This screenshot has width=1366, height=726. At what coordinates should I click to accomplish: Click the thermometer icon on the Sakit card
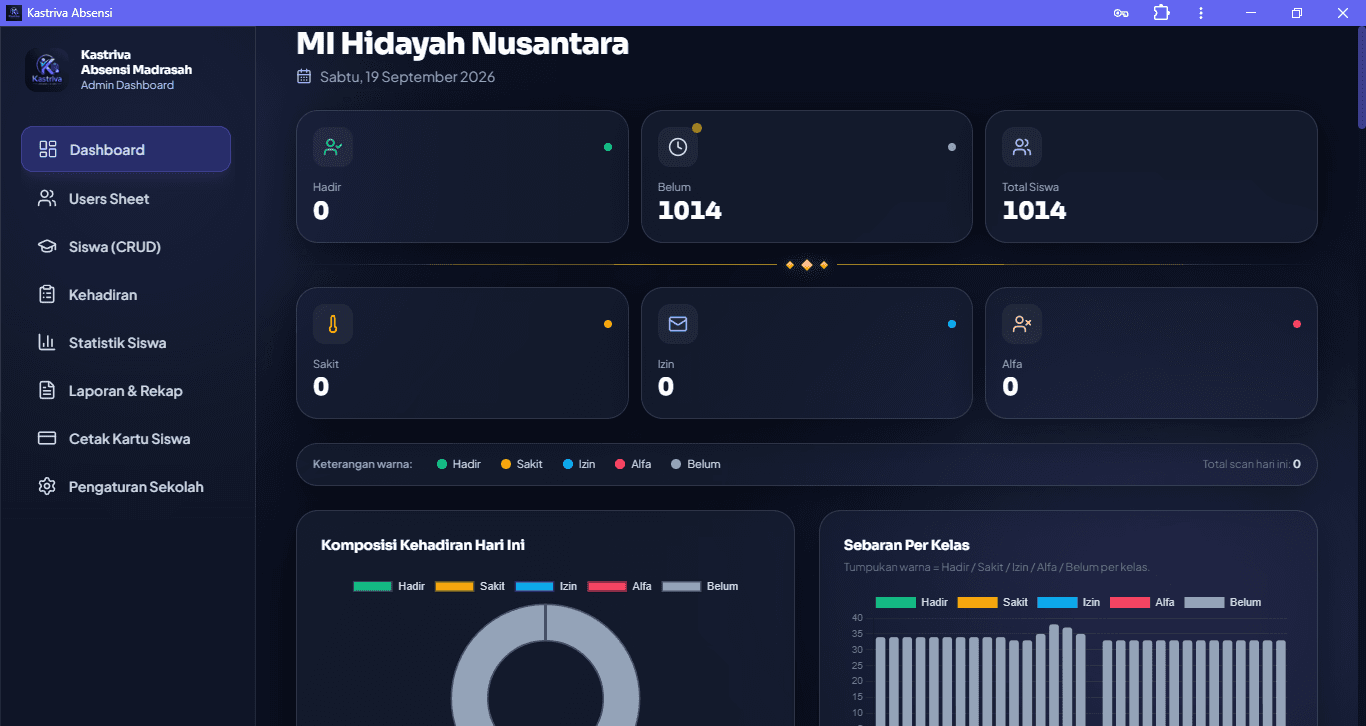[x=333, y=324]
